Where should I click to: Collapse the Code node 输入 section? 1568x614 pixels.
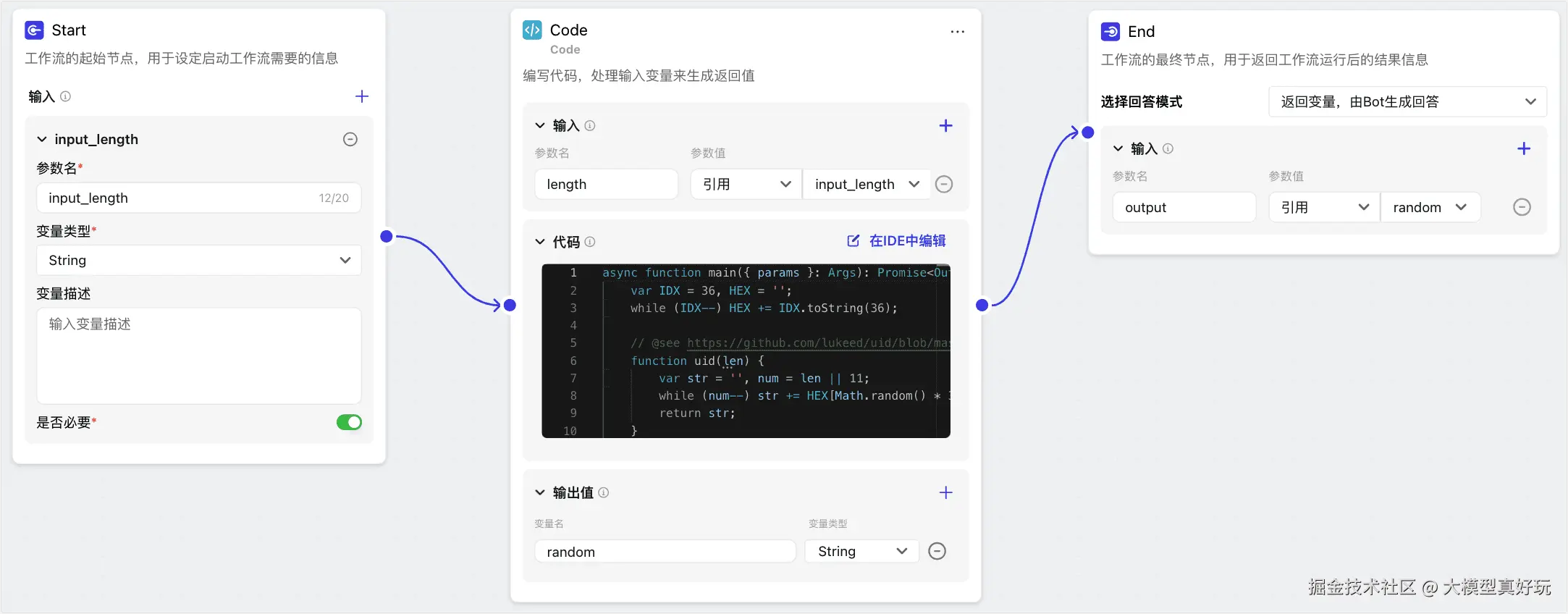[540, 126]
